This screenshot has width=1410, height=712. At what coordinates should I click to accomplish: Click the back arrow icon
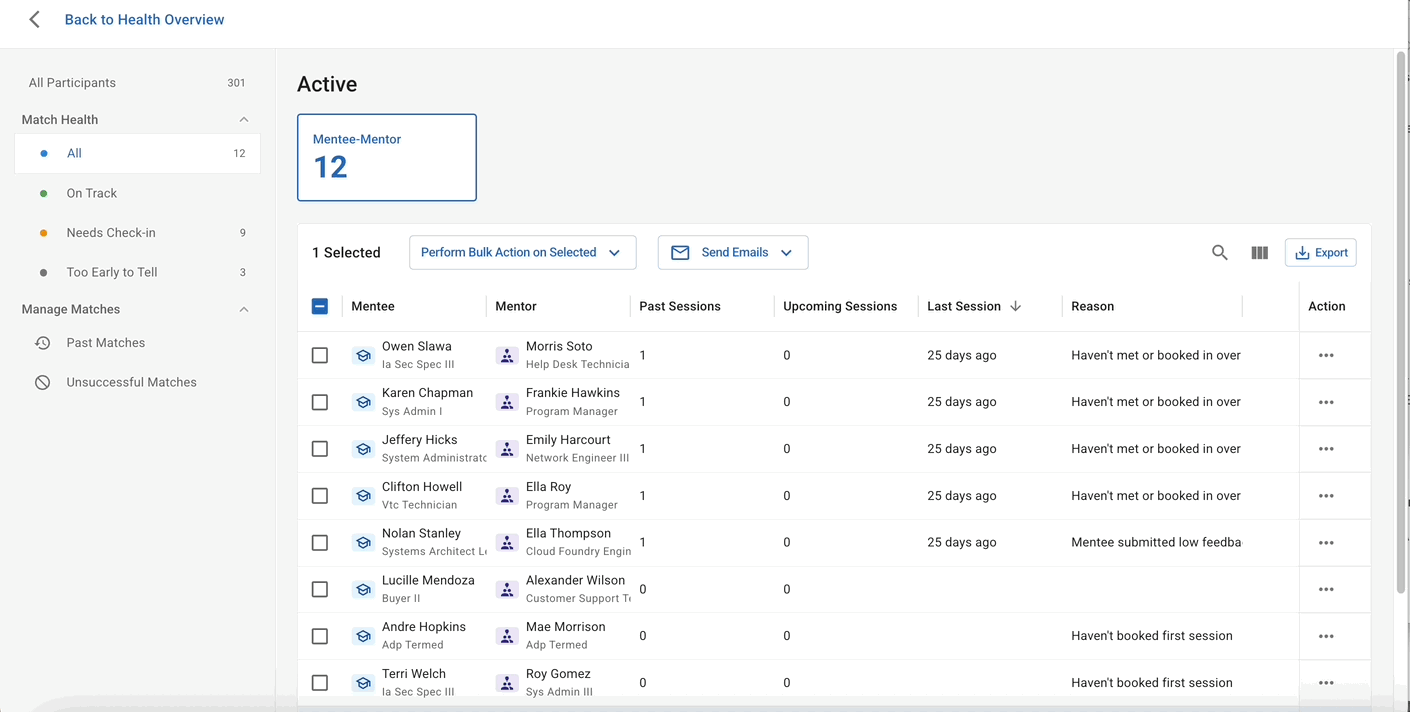coord(35,20)
